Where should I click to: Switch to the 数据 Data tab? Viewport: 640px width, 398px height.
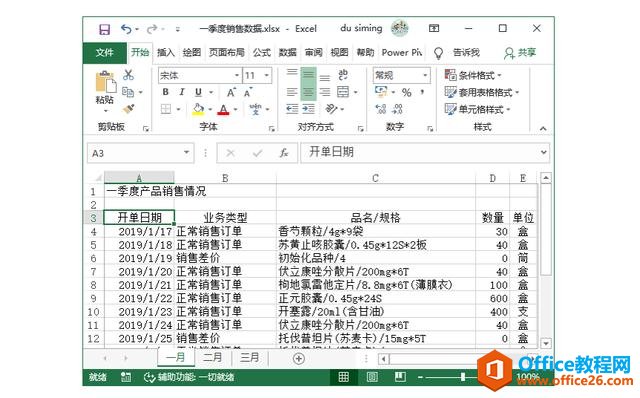point(287,53)
